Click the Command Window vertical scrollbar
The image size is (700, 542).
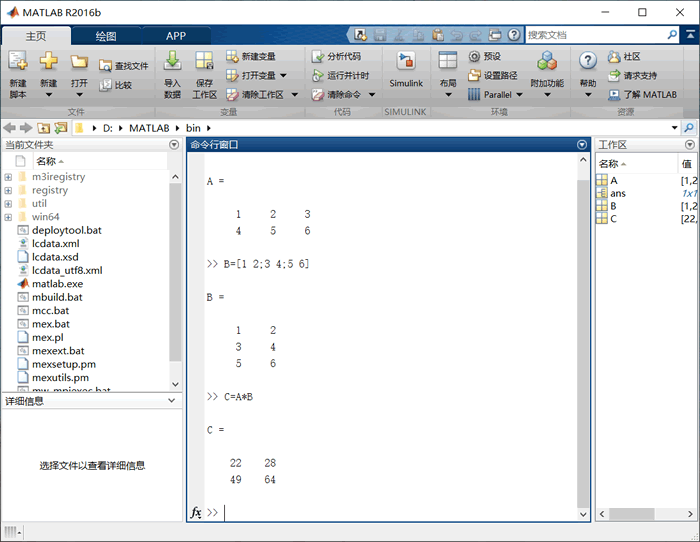[x=583, y=344]
